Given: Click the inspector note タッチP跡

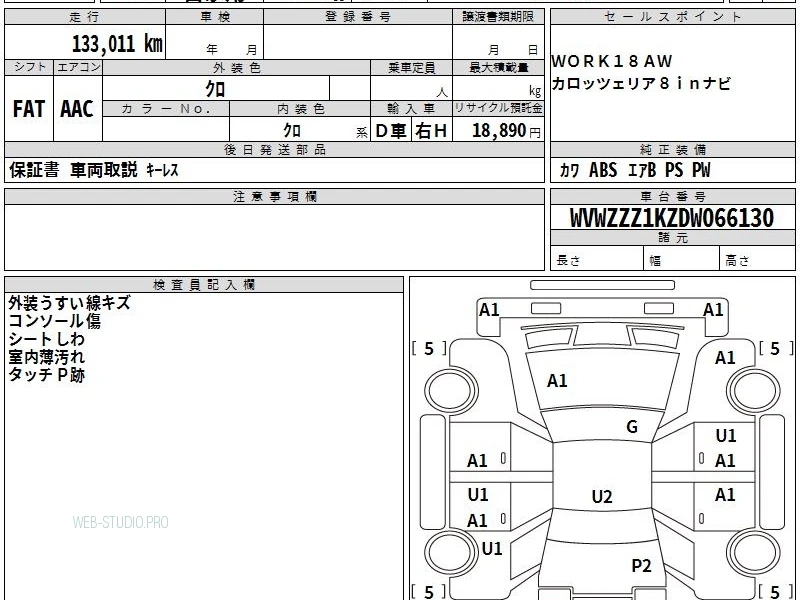Looking at the screenshot, I should [46, 374].
